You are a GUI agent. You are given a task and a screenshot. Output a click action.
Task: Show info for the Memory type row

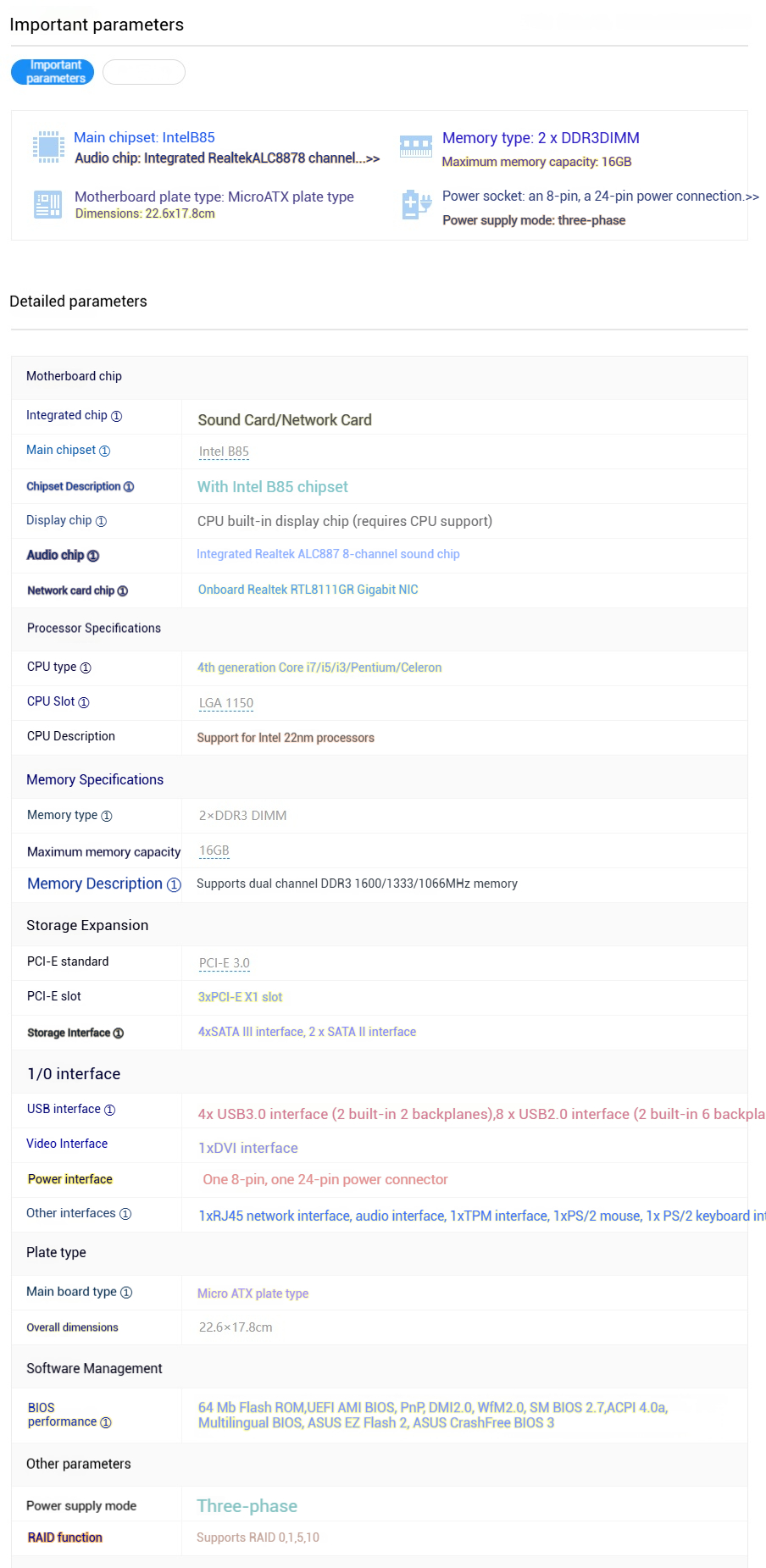[107, 816]
